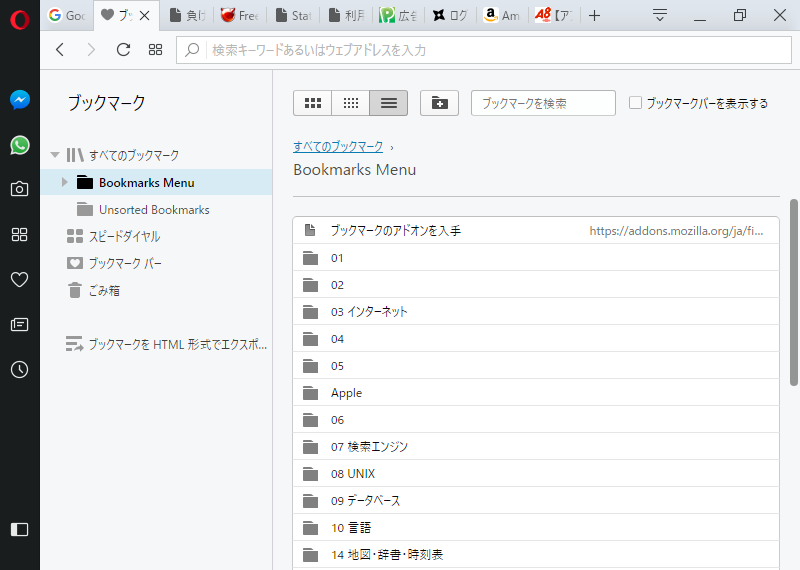The image size is (800, 570).
Task: Select ブックマーク バー in the tree
Action: 125,263
